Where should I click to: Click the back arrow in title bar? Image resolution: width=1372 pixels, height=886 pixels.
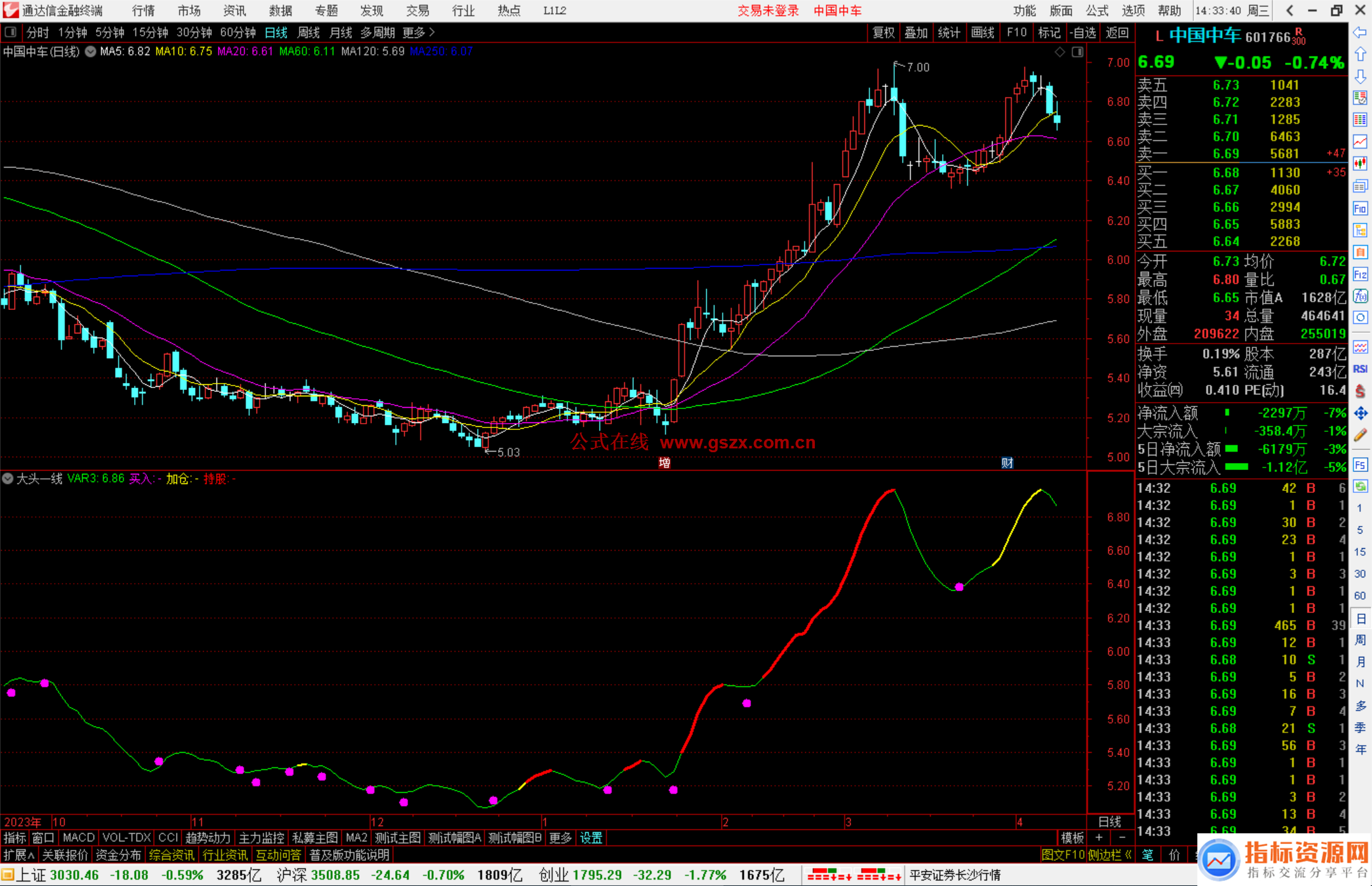(1289, 11)
